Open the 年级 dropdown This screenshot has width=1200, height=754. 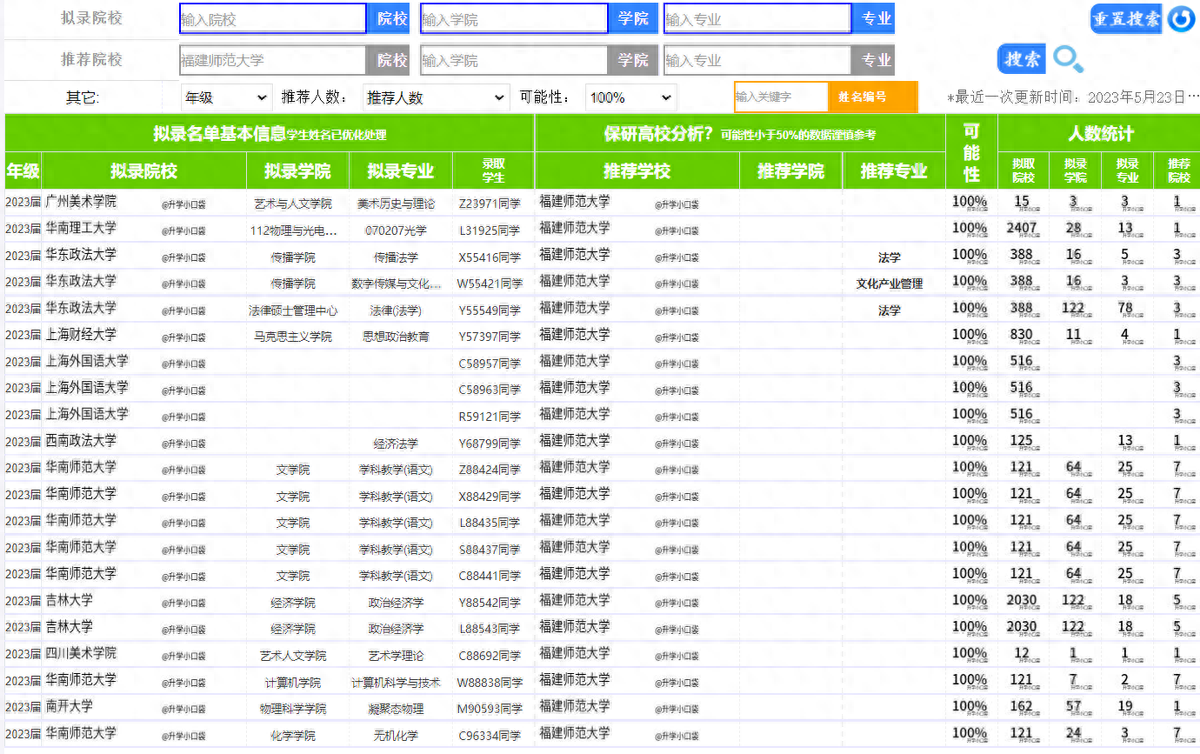coord(226,98)
